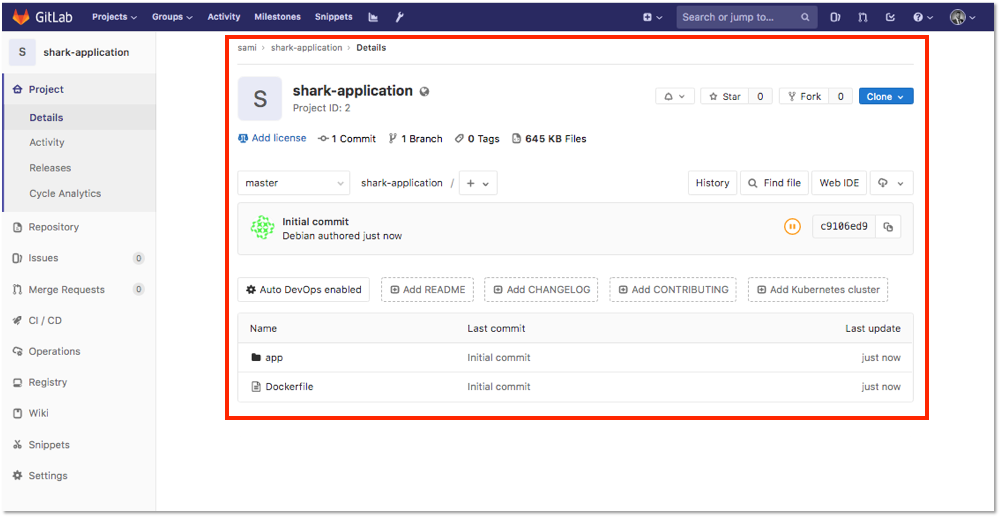Image resolution: width=1001 pixels, height=518 pixels.
Task: Star the project
Action: [x=725, y=96]
